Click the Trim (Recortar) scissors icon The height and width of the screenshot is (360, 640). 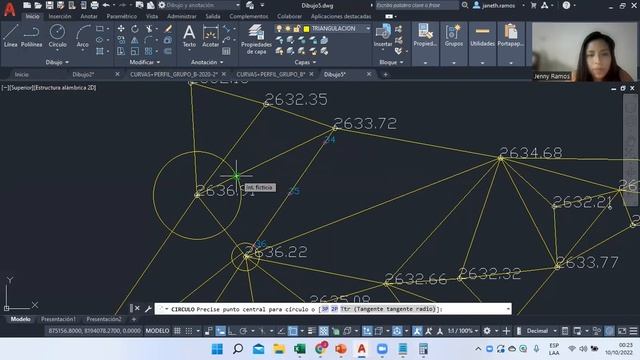[x=149, y=29]
